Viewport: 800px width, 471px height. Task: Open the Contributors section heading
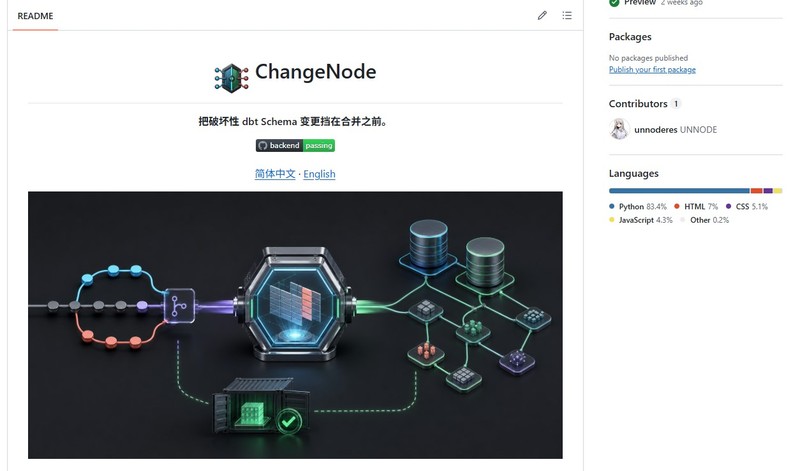(x=638, y=104)
